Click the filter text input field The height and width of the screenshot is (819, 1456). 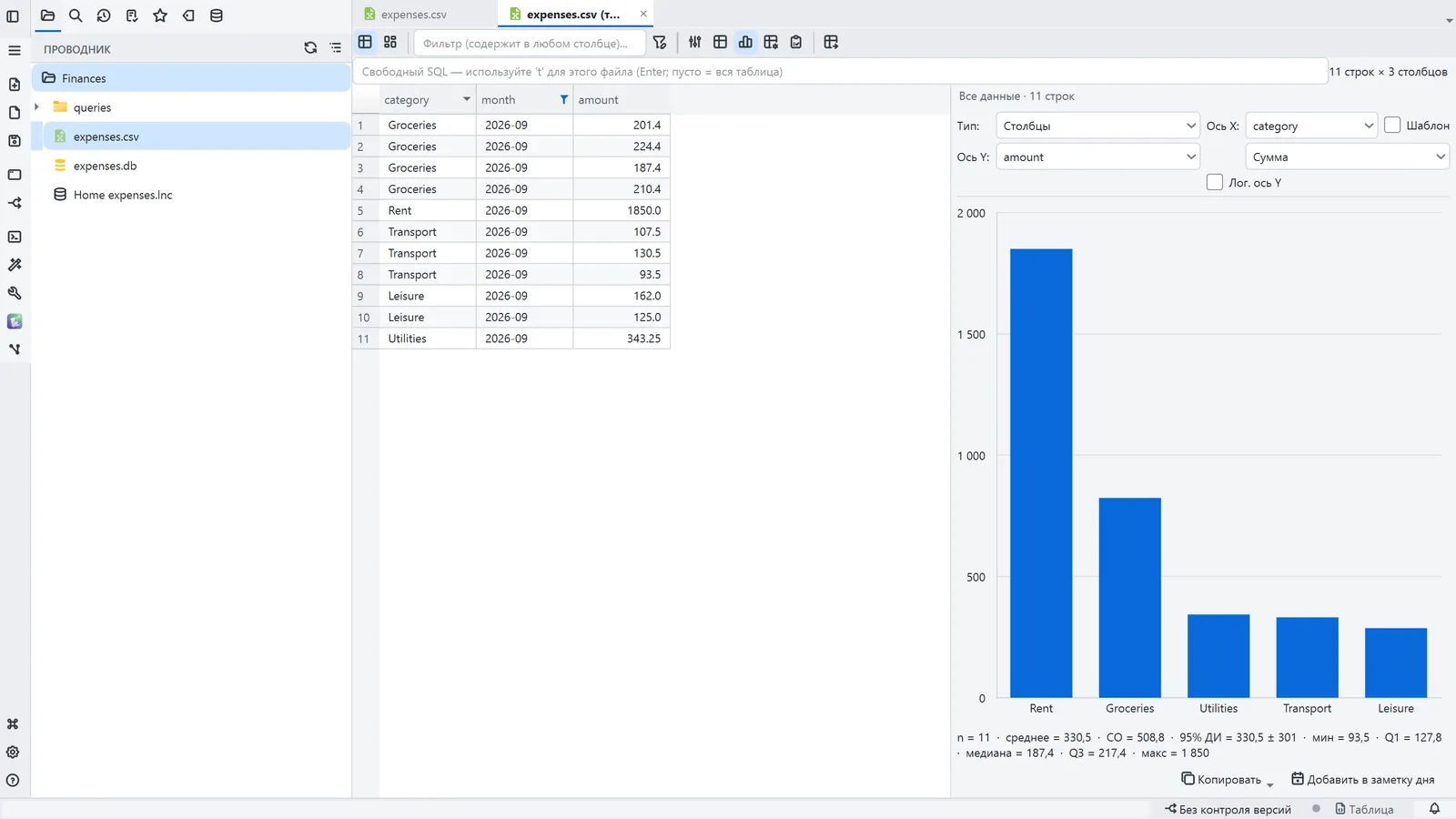tap(530, 43)
